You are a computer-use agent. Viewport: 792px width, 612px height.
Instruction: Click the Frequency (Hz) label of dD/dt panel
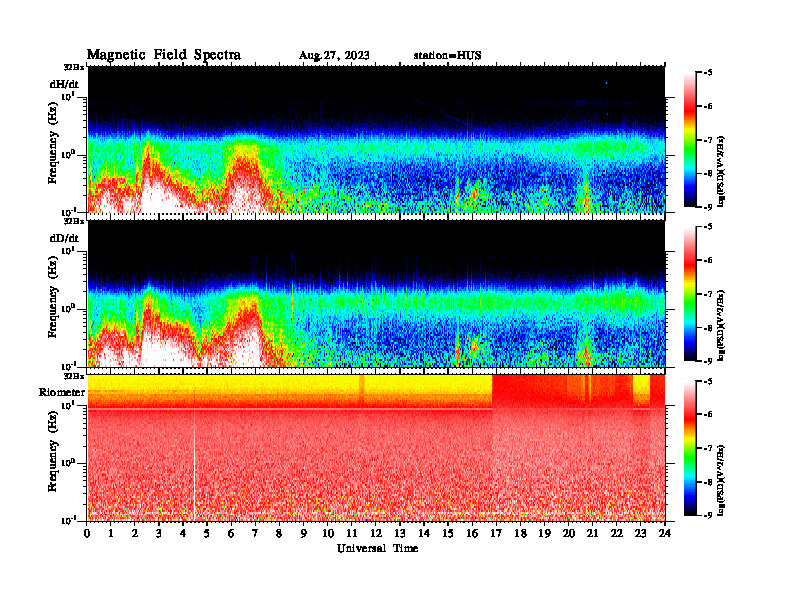point(53,297)
